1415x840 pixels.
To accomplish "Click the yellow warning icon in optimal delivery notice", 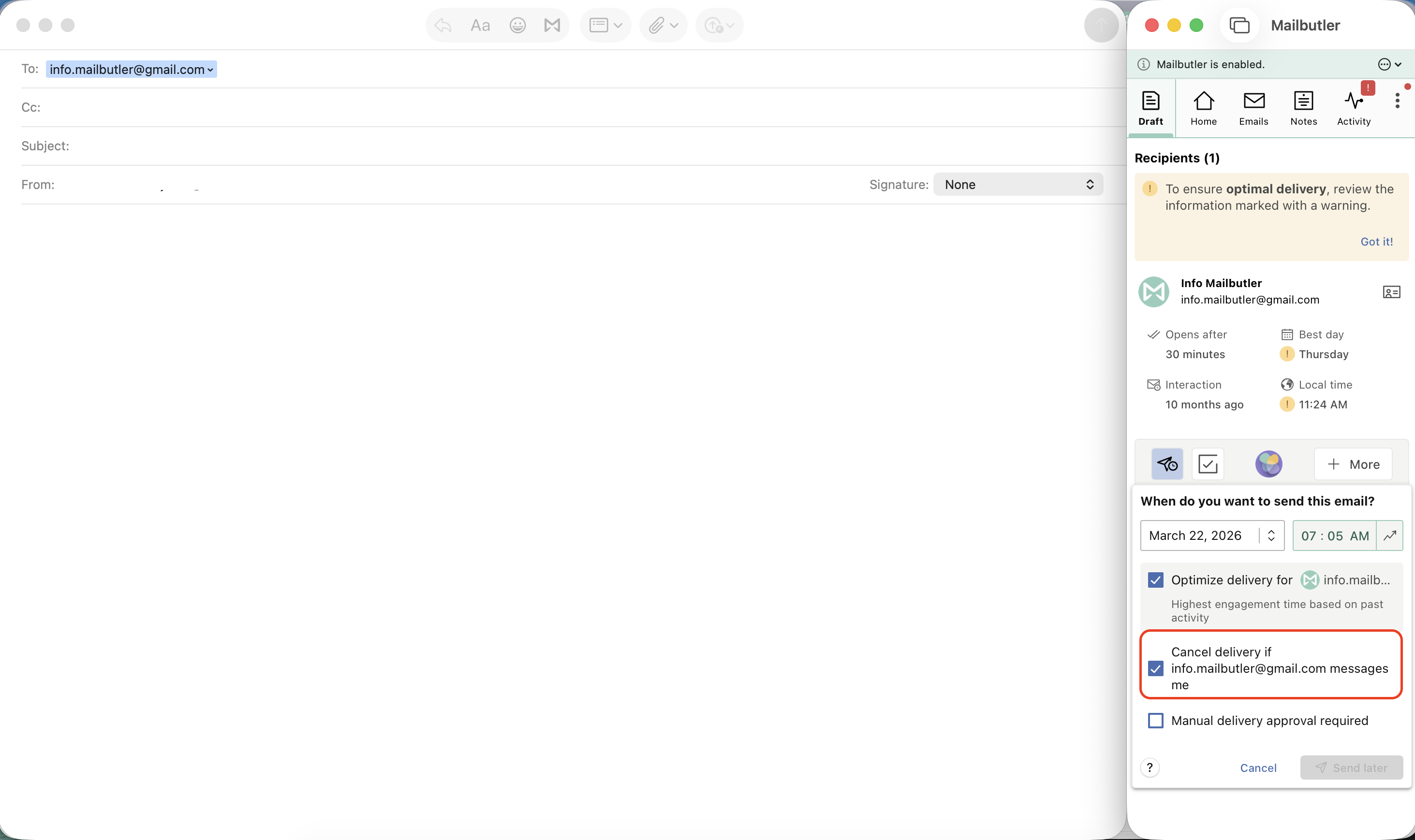I will (1150, 188).
